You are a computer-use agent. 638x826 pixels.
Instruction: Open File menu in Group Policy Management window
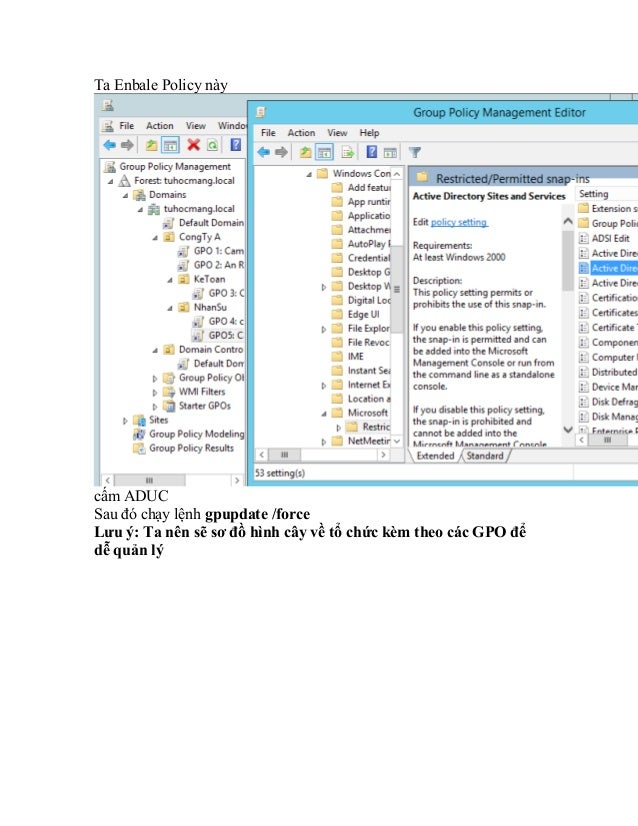tap(126, 126)
